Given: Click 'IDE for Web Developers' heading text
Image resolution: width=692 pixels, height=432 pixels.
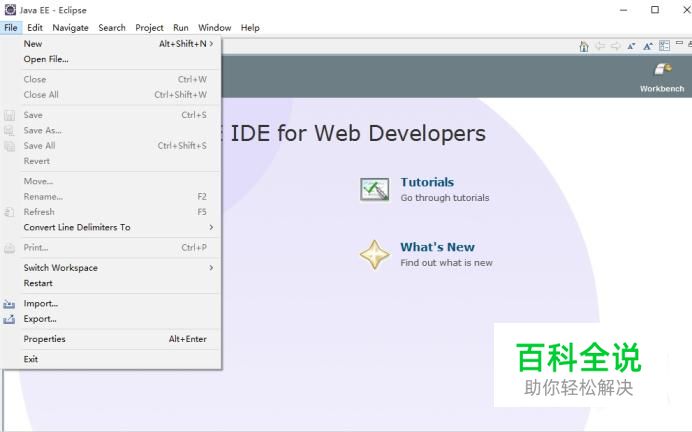Looking at the screenshot, I should [x=358, y=133].
